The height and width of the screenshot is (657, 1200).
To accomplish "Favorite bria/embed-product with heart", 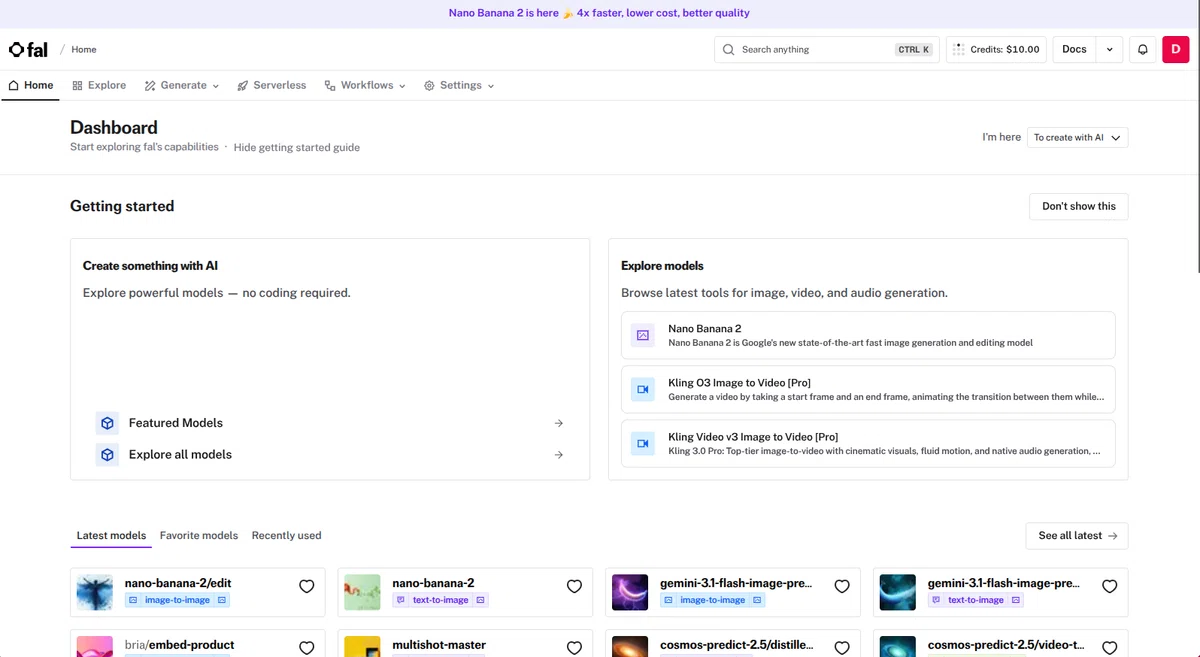I will tap(307, 648).
